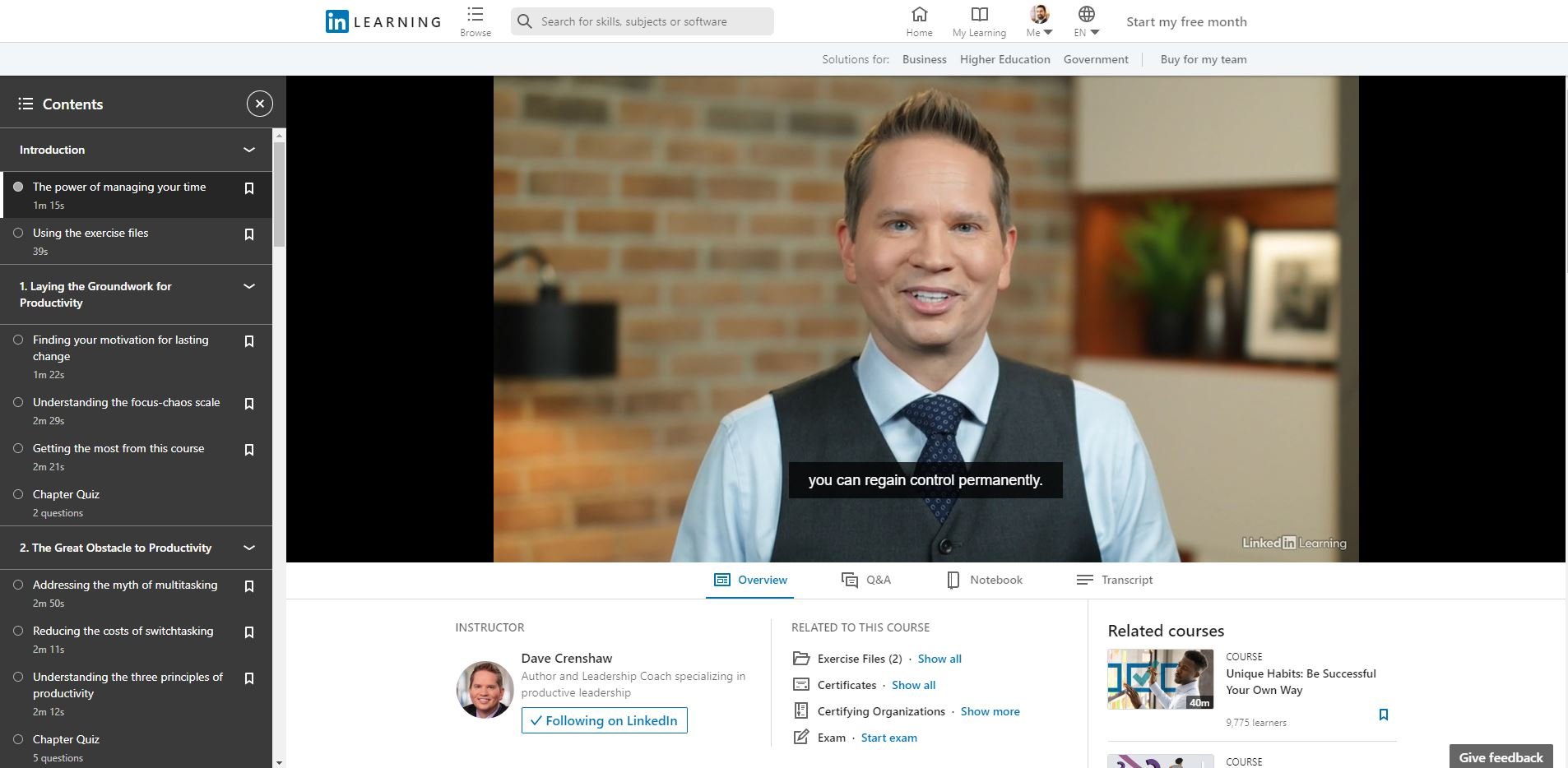Click the Exam pencil icon
The width and height of the screenshot is (1568, 768).
click(x=801, y=738)
